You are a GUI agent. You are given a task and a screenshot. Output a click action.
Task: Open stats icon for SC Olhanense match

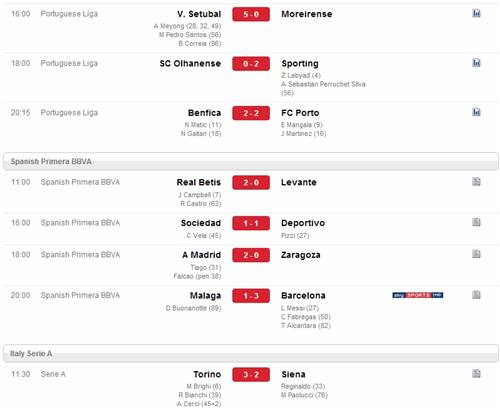click(x=476, y=63)
